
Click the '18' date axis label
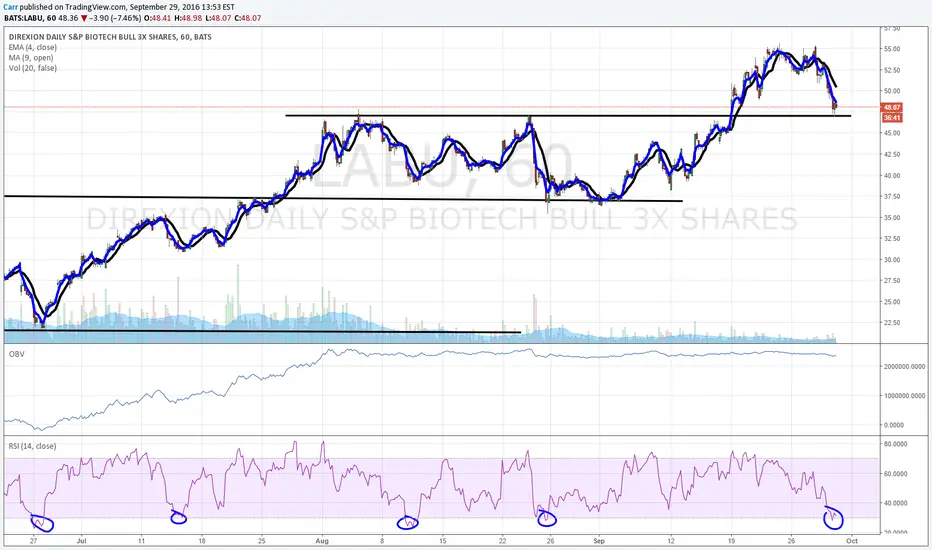click(x=202, y=541)
